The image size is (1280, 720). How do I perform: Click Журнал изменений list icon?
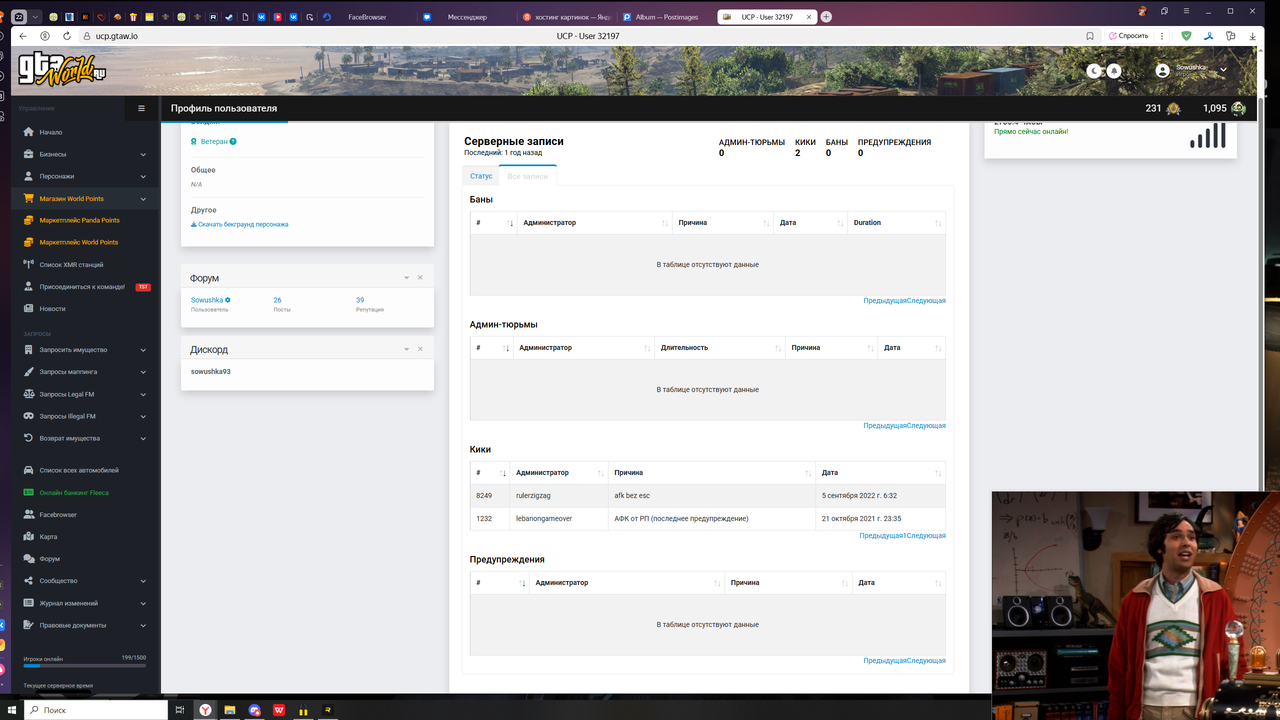click(29, 603)
